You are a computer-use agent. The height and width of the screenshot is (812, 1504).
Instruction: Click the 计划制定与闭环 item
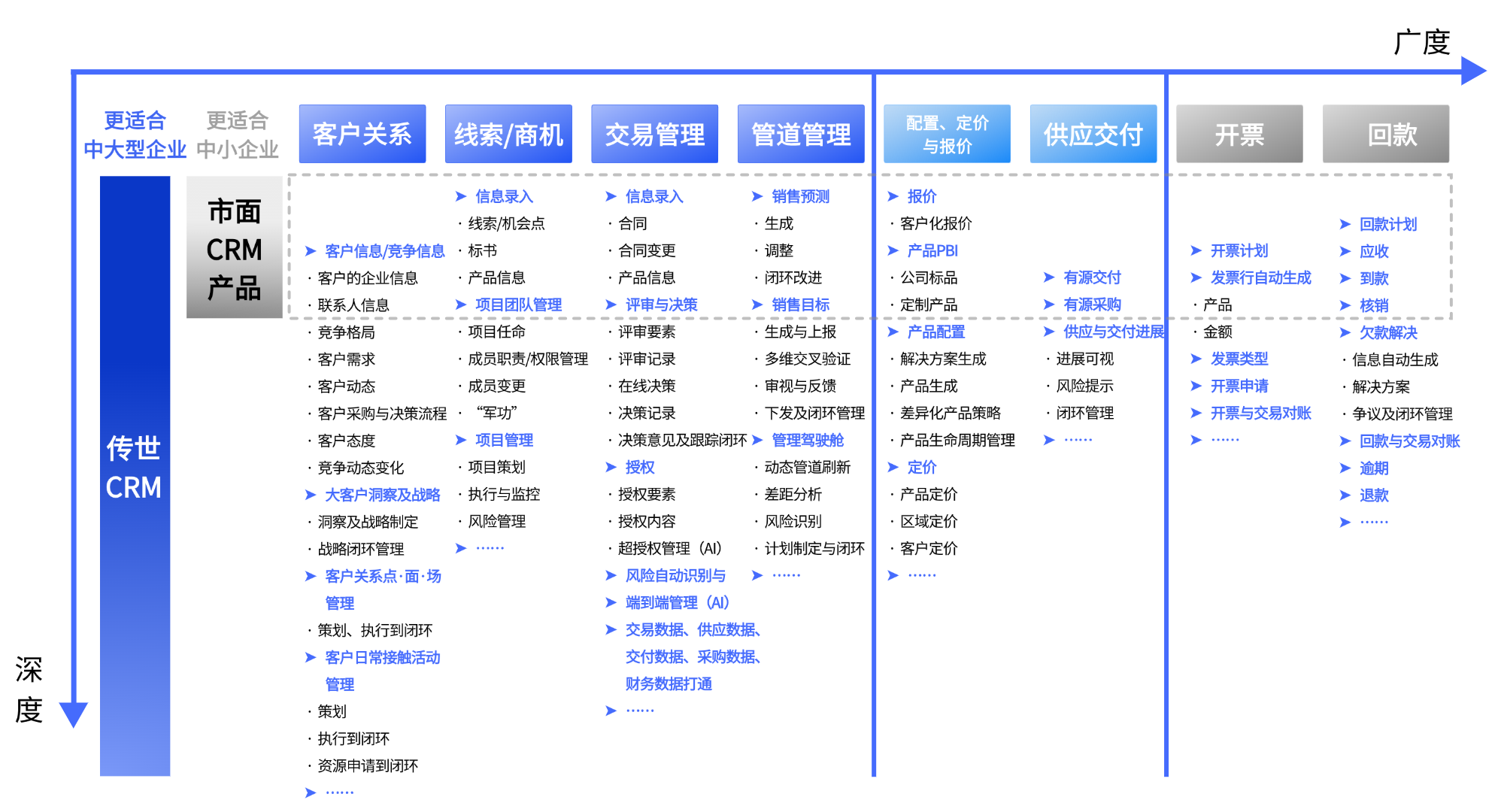814,548
